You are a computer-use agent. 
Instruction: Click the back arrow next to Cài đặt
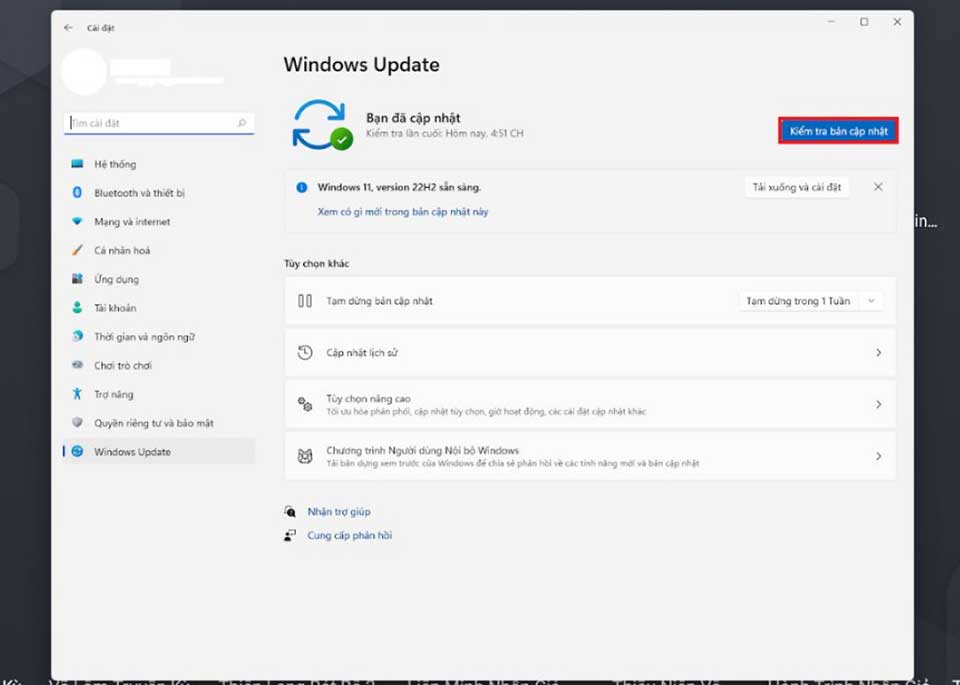point(68,28)
